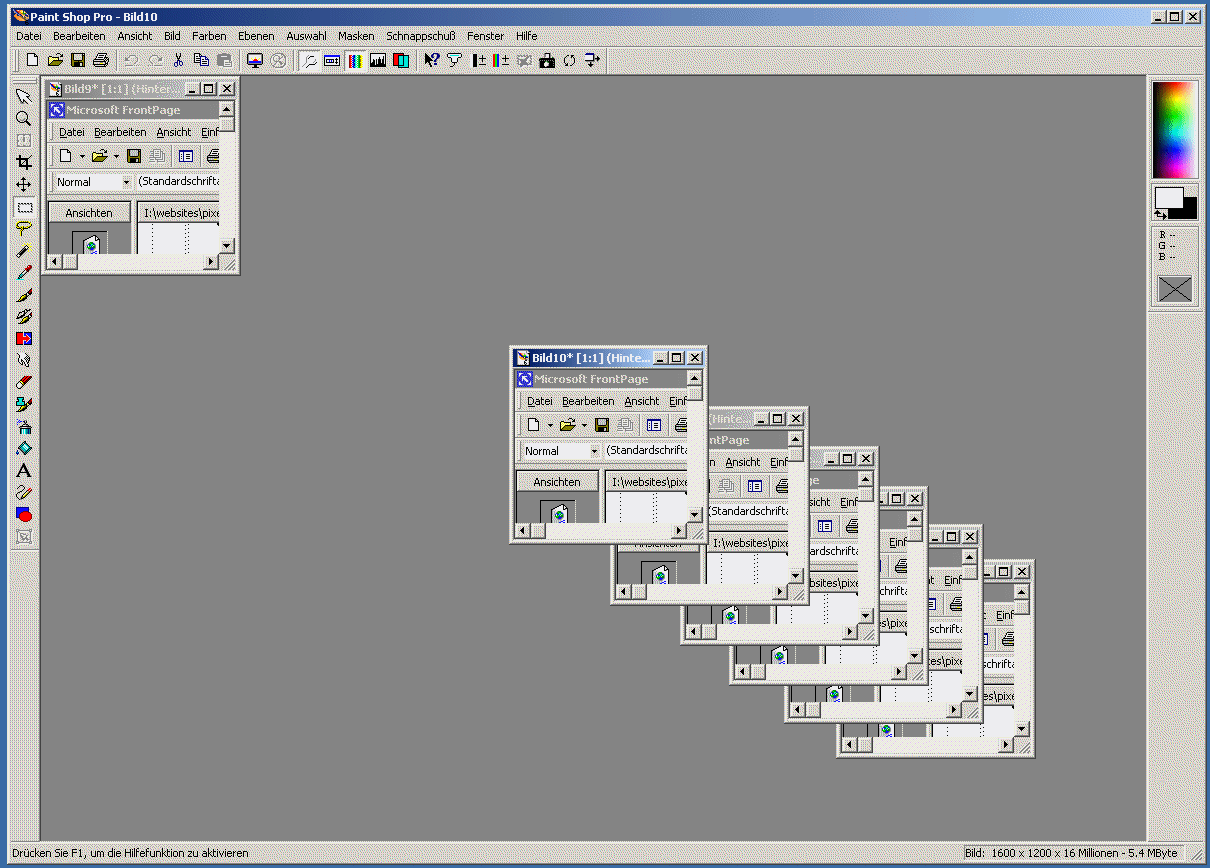Open the Ebenen menu
Image resolution: width=1210 pixels, height=868 pixels.
click(256, 36)
